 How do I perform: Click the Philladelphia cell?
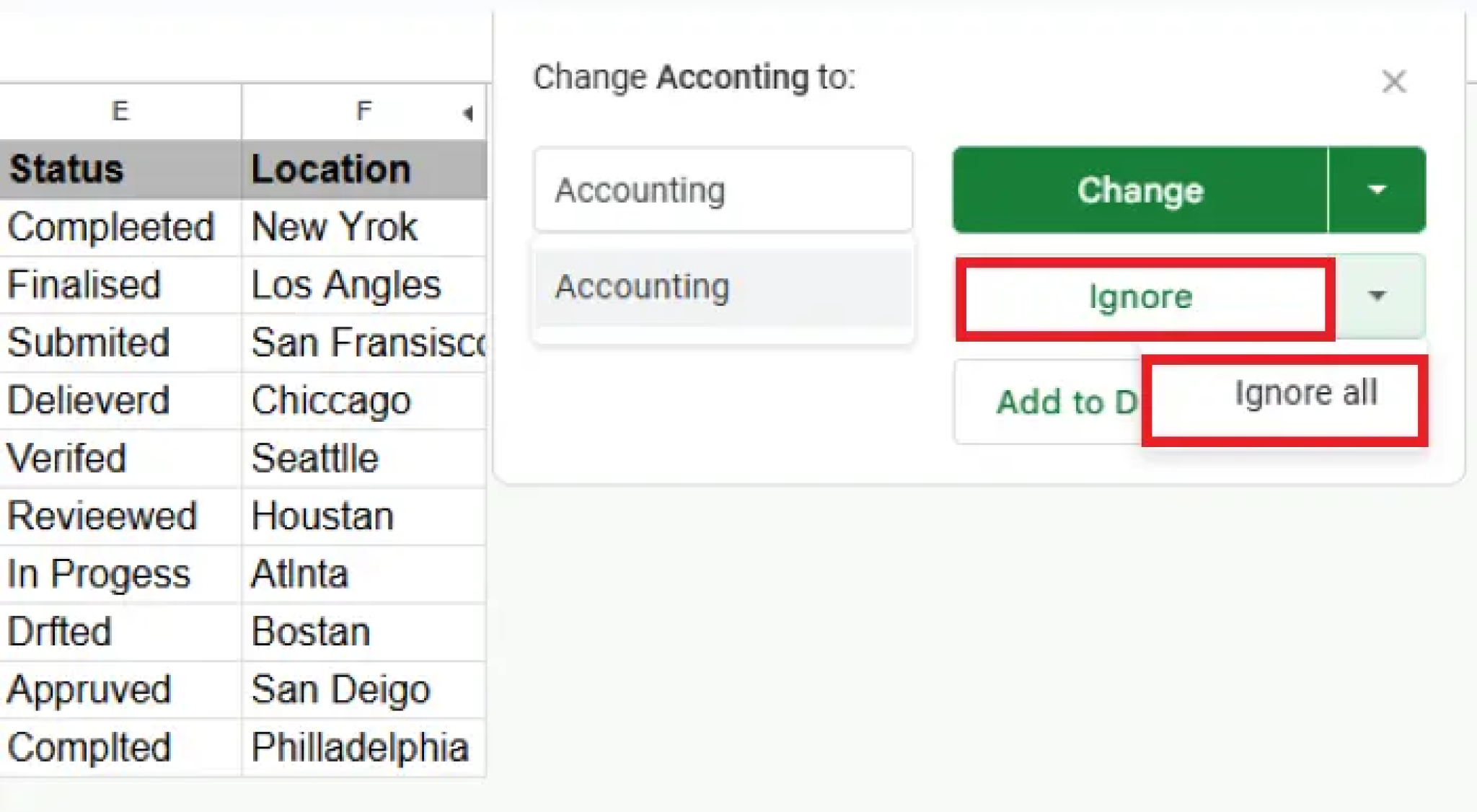tap(363, 747)
